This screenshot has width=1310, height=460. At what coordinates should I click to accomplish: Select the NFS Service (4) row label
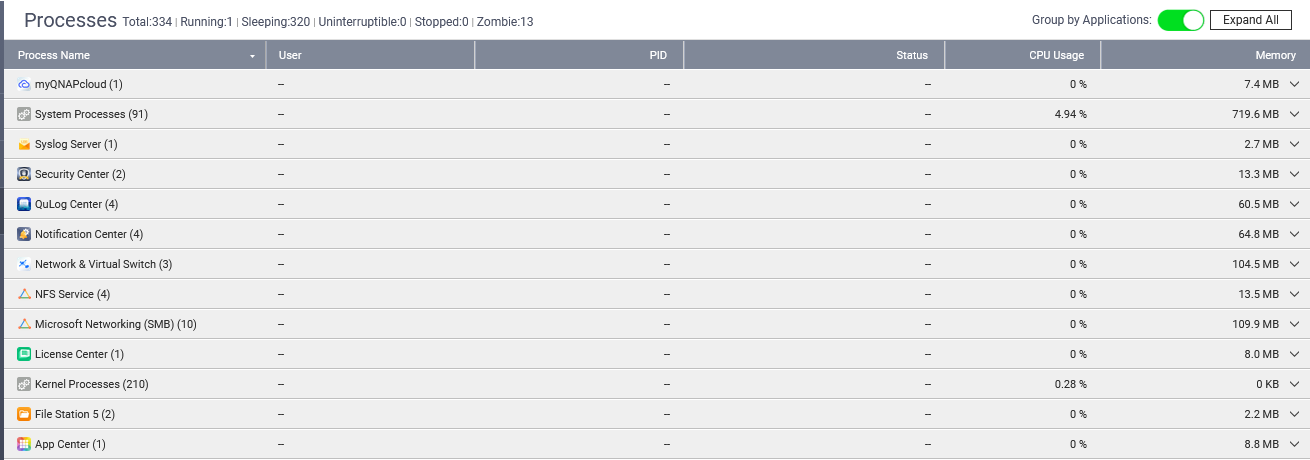pos(72,295)
